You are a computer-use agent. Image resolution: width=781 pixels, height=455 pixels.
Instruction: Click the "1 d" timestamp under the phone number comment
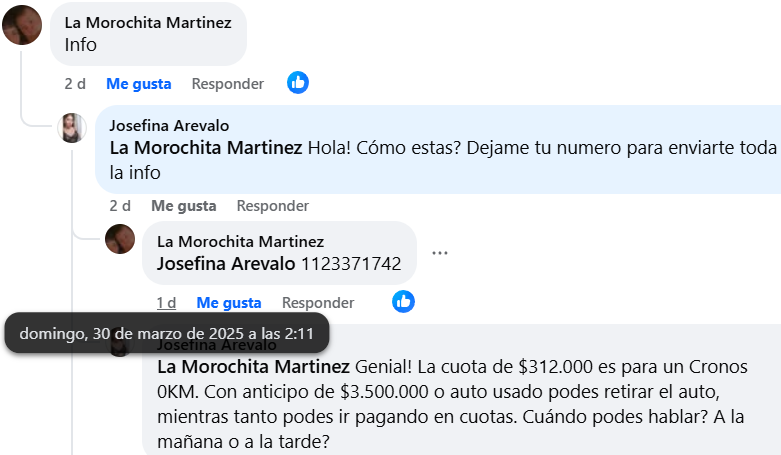tap(166, 302)
